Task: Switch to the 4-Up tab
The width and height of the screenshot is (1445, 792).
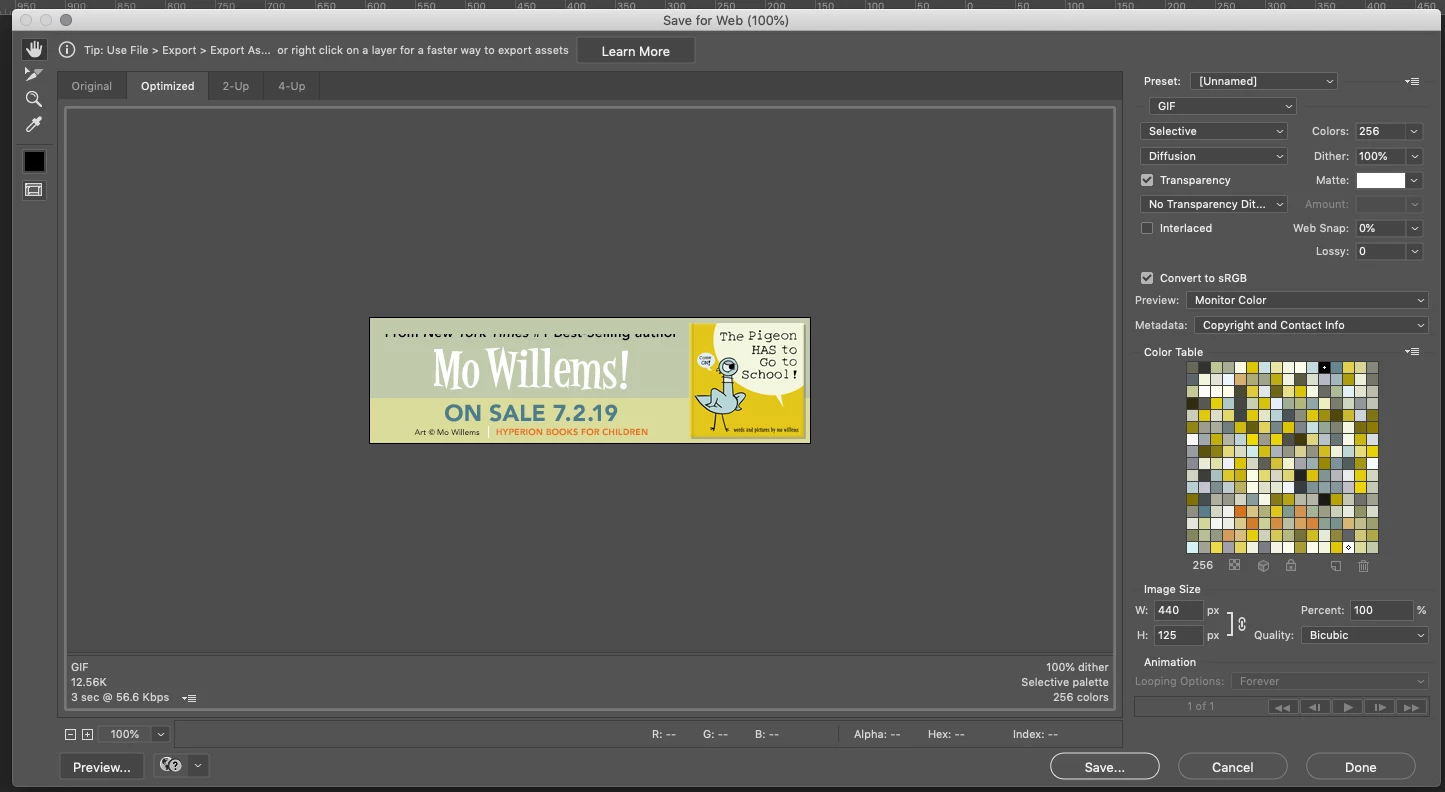Action: click(x=292, y=86)
